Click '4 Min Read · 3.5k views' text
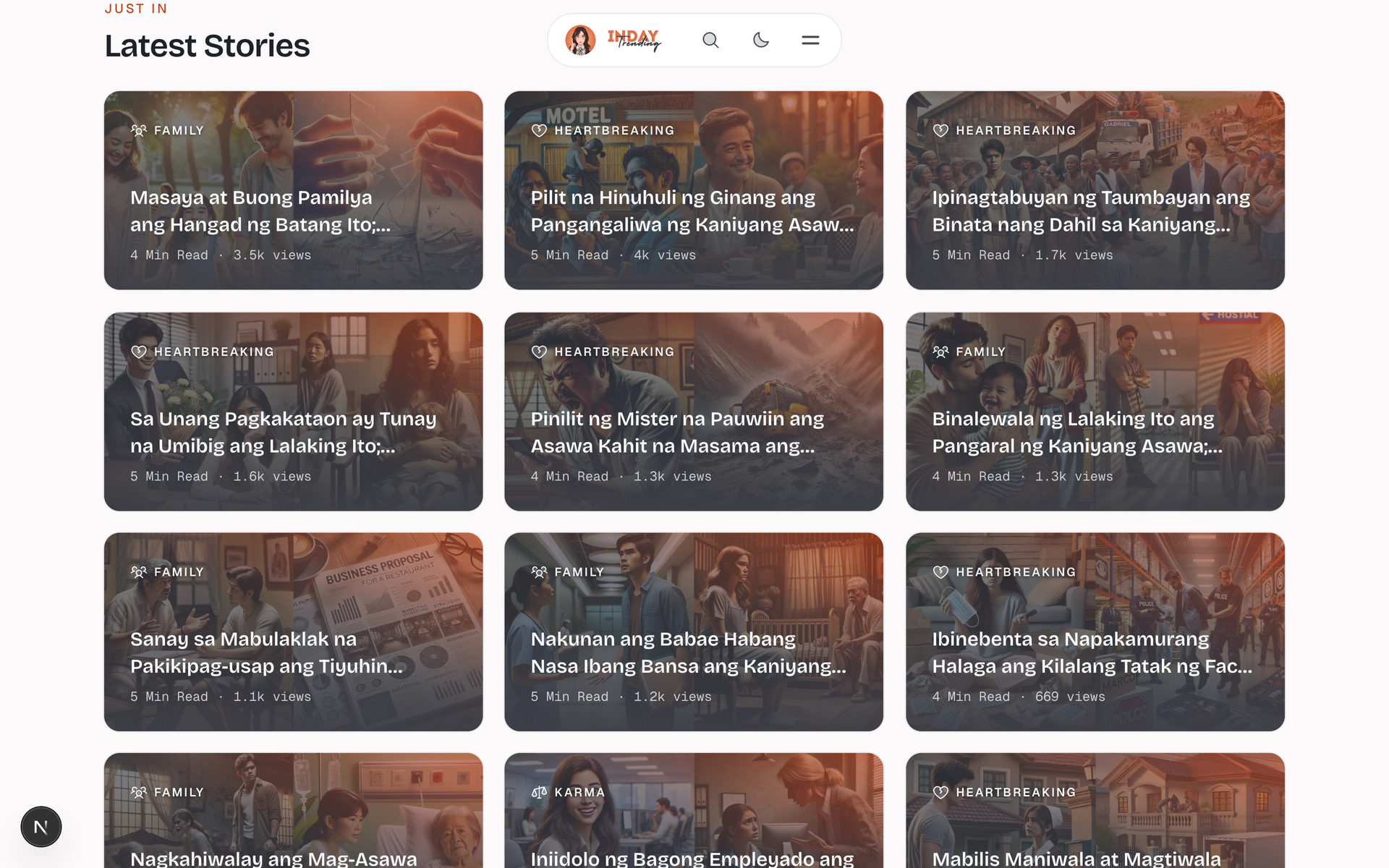1389x868 pixels. pos(221,255)
